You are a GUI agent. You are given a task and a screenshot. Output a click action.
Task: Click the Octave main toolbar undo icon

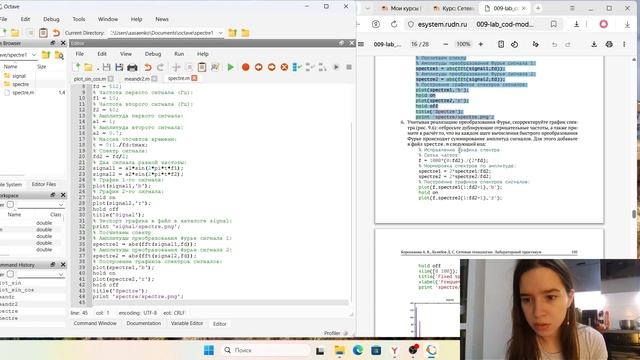pyautogui.click(x=56, y=33)
